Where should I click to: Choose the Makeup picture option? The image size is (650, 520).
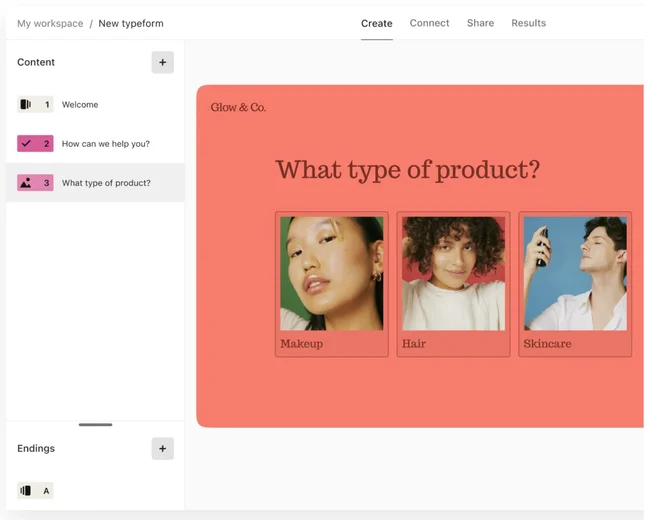(x=331, y=283)
